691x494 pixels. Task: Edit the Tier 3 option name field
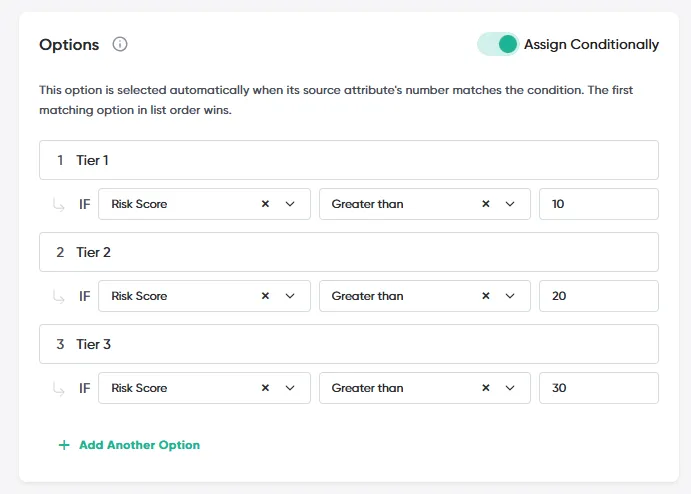pos(349,344)
